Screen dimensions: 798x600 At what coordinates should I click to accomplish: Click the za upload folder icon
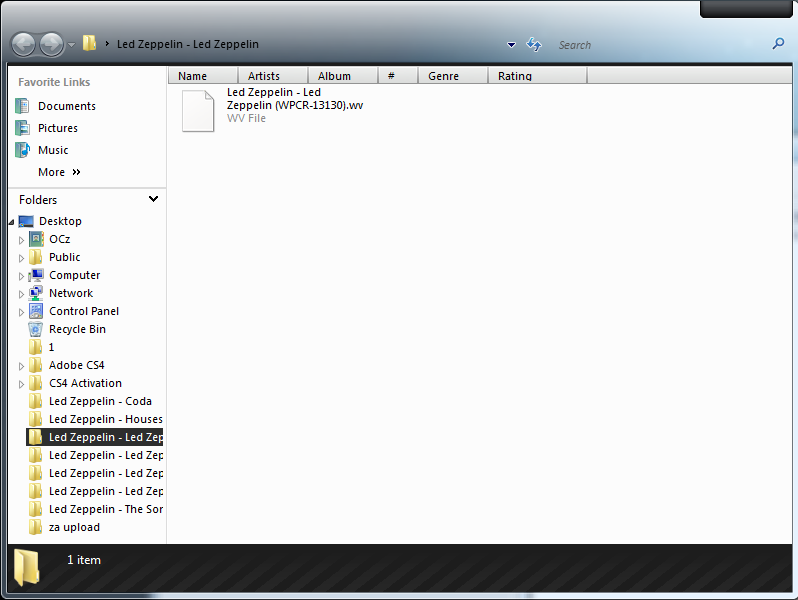point(36,527)
